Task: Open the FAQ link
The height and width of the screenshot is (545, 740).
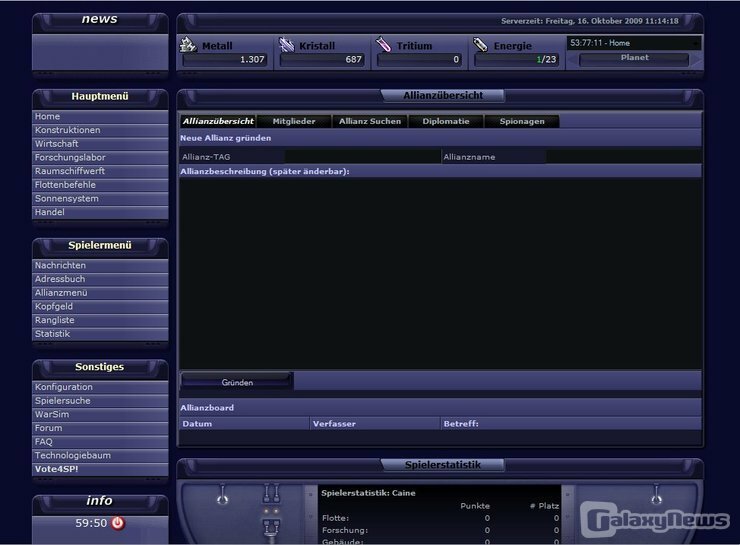Action: point(100,442)
